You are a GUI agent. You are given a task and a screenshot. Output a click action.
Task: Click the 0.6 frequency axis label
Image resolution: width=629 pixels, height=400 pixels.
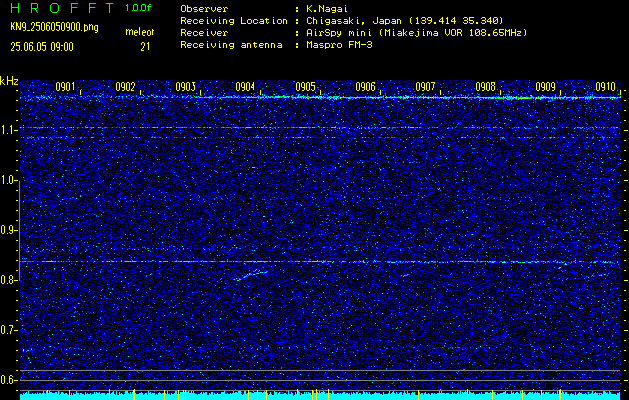pos(8,380)
